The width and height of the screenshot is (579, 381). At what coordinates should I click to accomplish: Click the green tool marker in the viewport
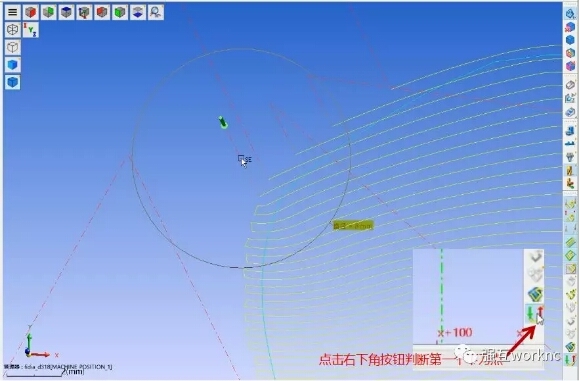(x=223, y=122)
